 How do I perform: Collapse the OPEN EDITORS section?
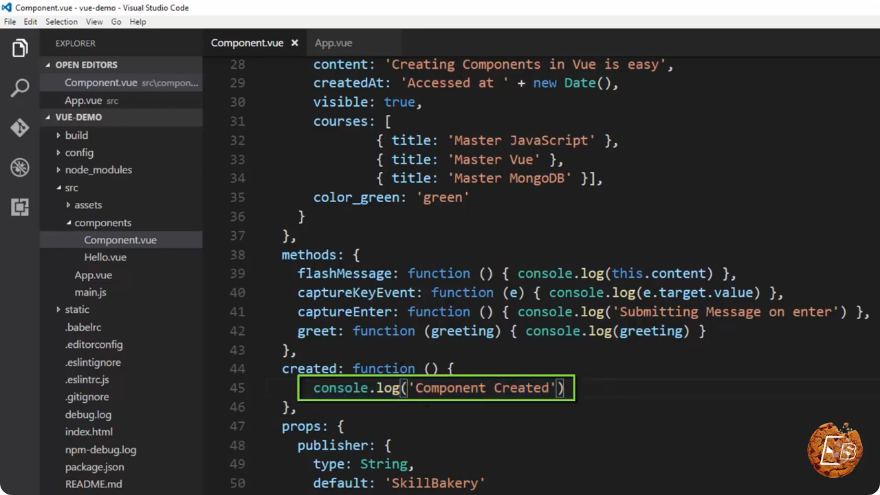click(86, 65)
